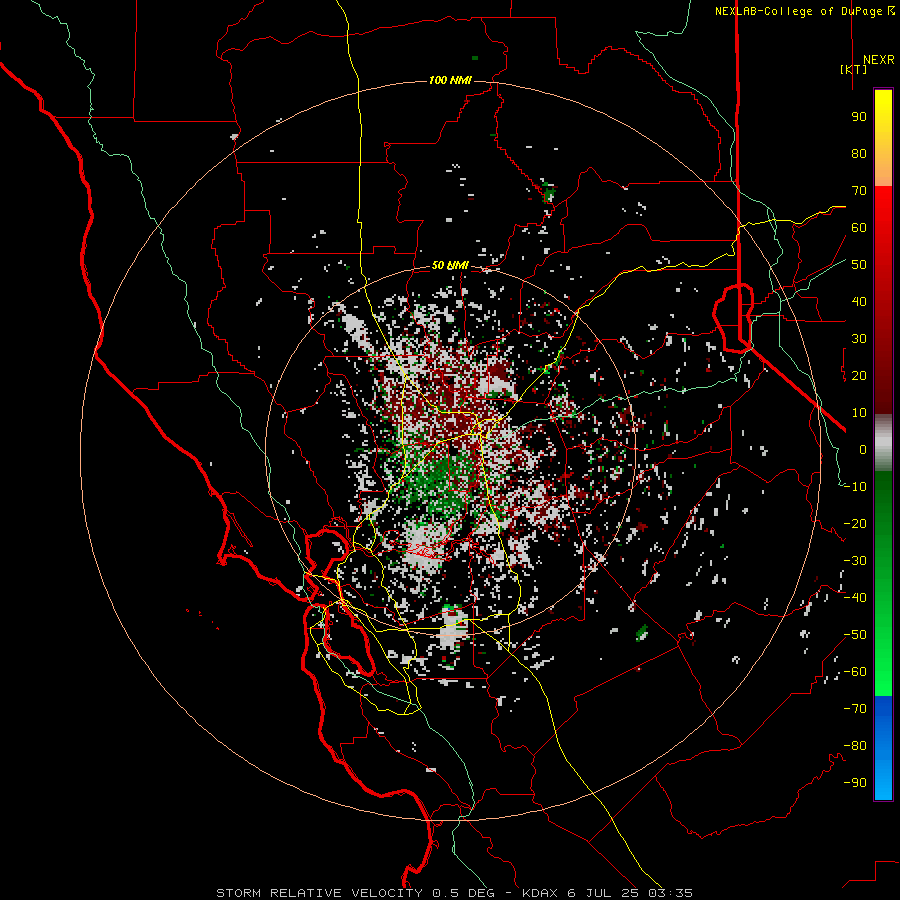Click the -50 scale value
Image resolution: width=900 pixels, height=900 pixels.
[x=855, y=635]
